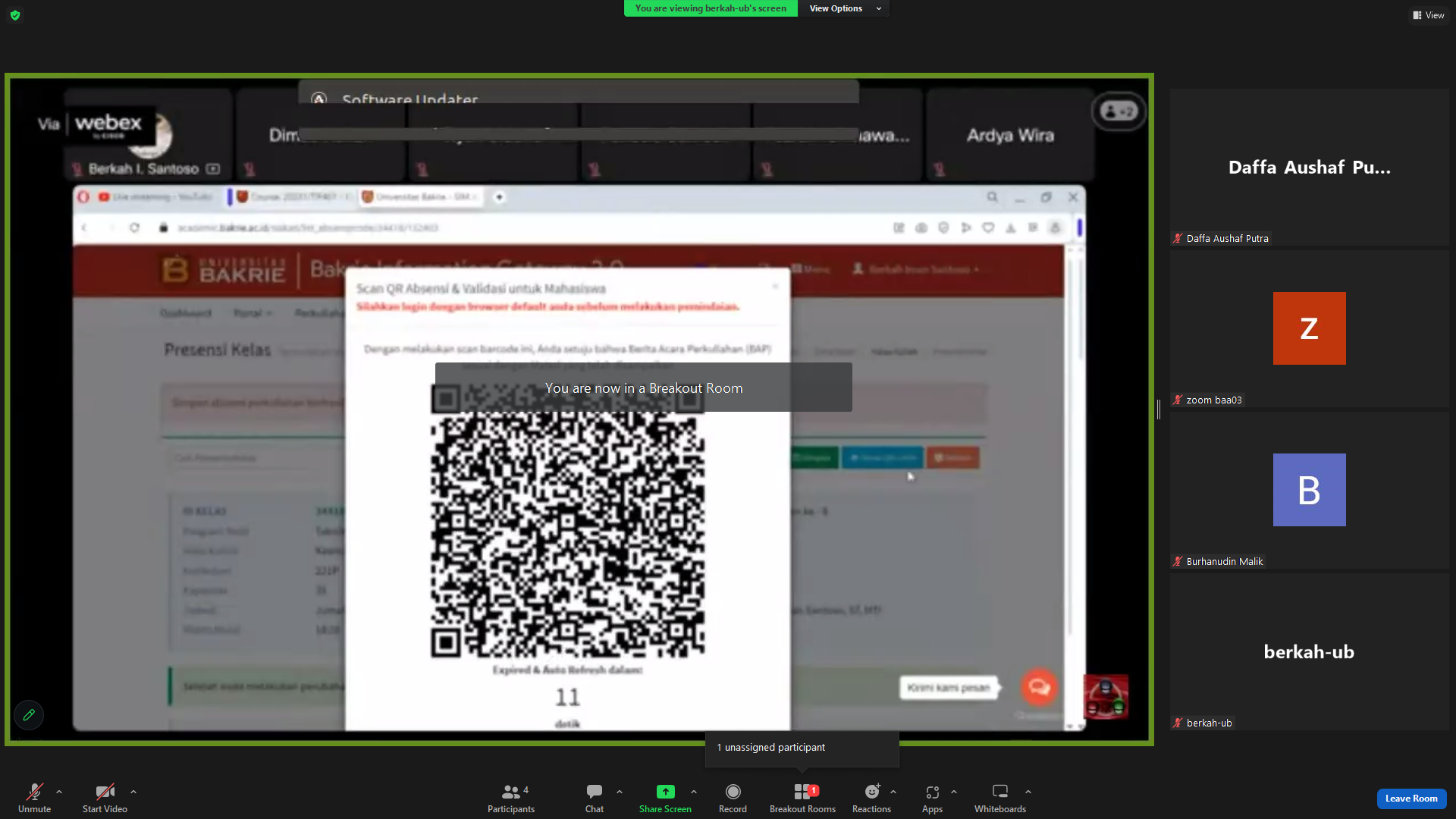Click the blue button in shared page
This screenshot has width=1456, height=819.
pos(882,457)
